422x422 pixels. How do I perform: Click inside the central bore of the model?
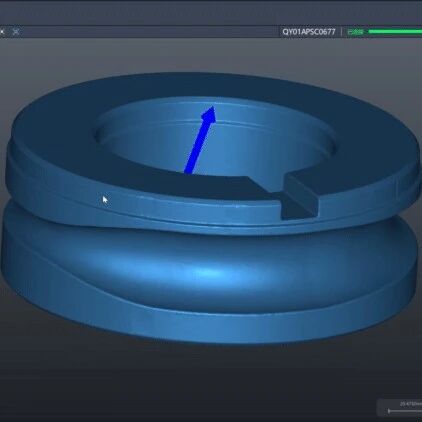tap(217, 140)
